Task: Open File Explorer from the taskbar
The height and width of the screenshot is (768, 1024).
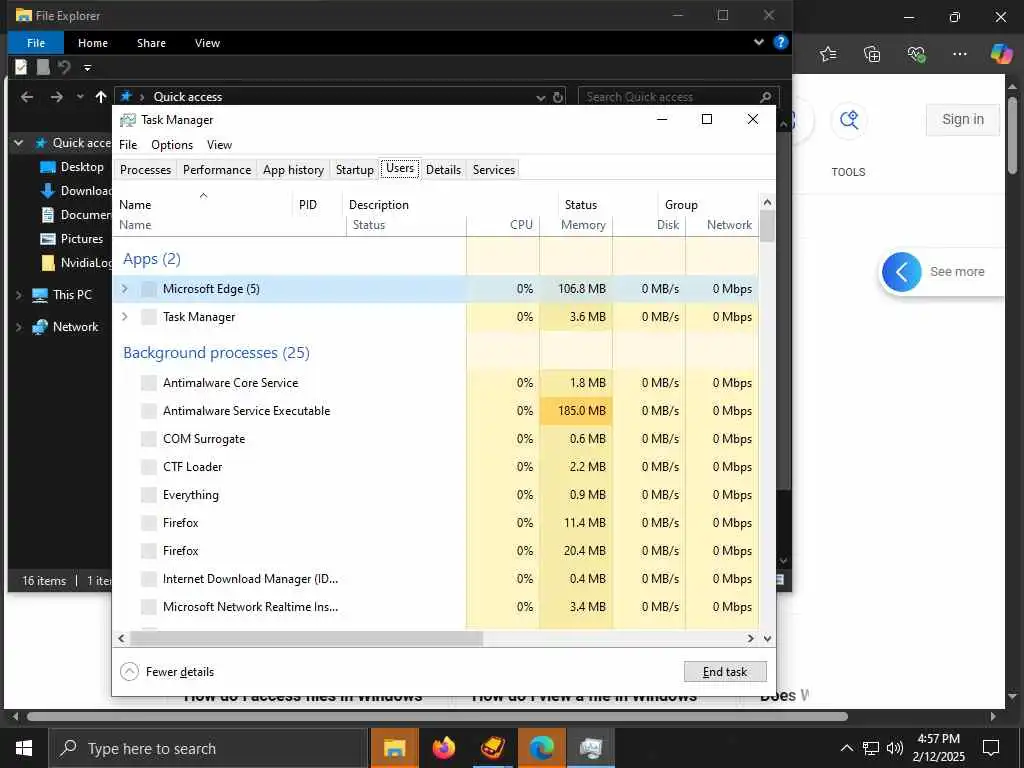Action: click(394, 748)
